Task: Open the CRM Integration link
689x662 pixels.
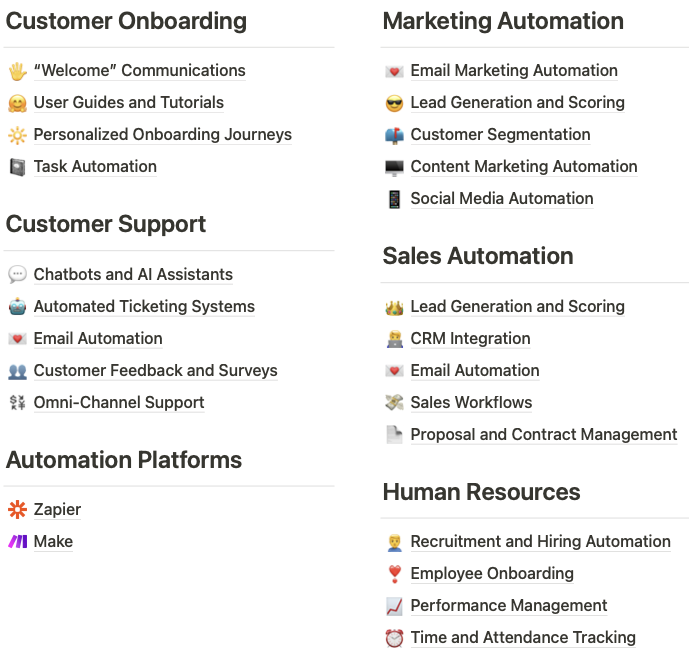Action: click(470, 339)
